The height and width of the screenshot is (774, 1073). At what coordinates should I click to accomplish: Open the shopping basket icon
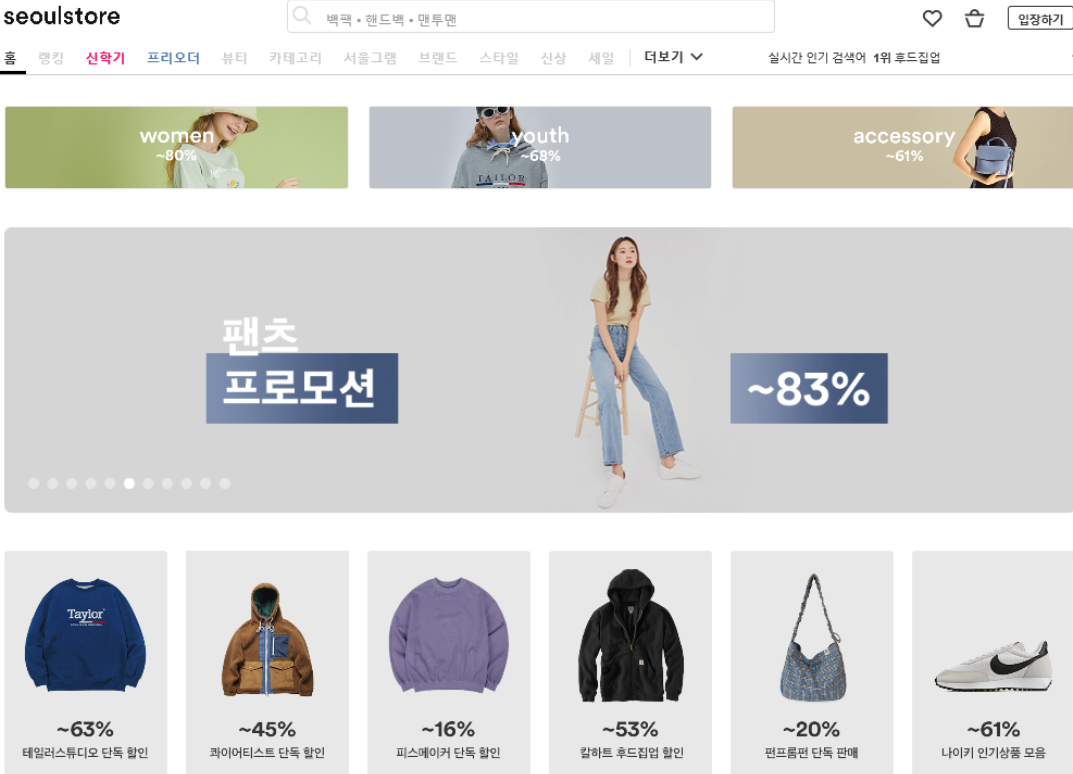pyautogui.click(x=974, y=18)
